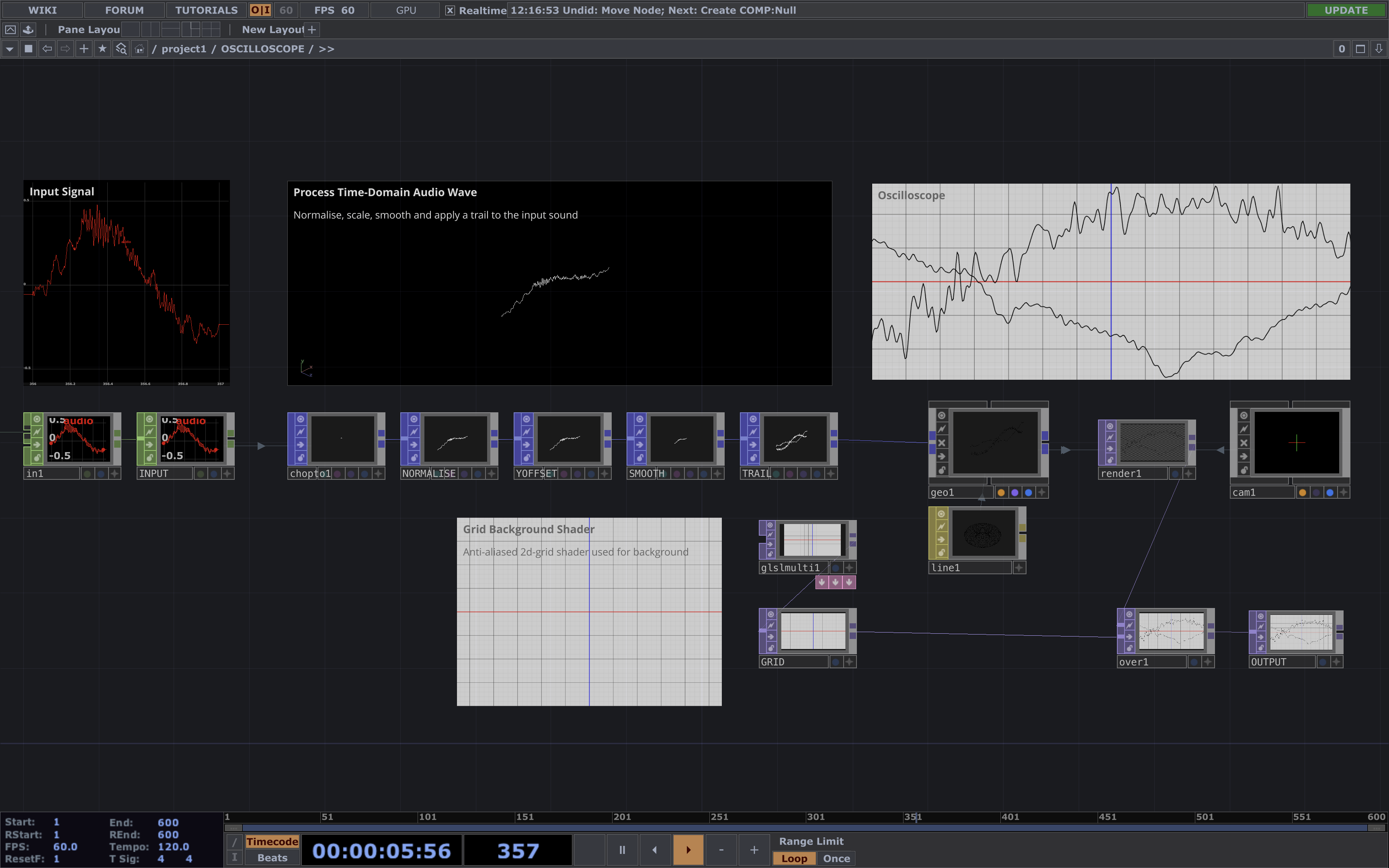Switch timeline display to Timecode
Image resolution: width=1389 pixels, height=868 pixels.
click(272, 841)
